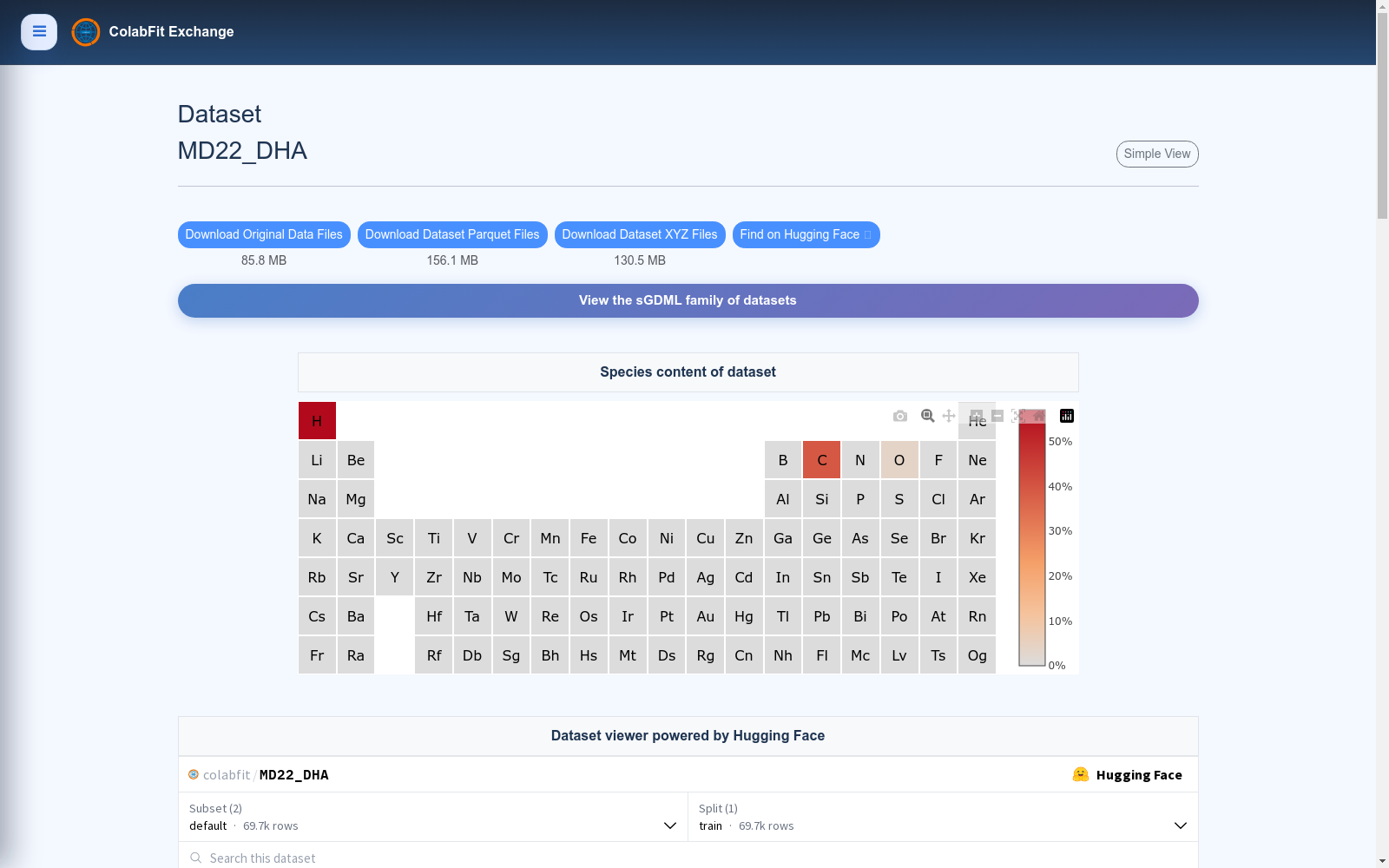The width and height of the screenshot is (1389, 868).
Task: Autoscale the species plot
Action: point(1018,416)
